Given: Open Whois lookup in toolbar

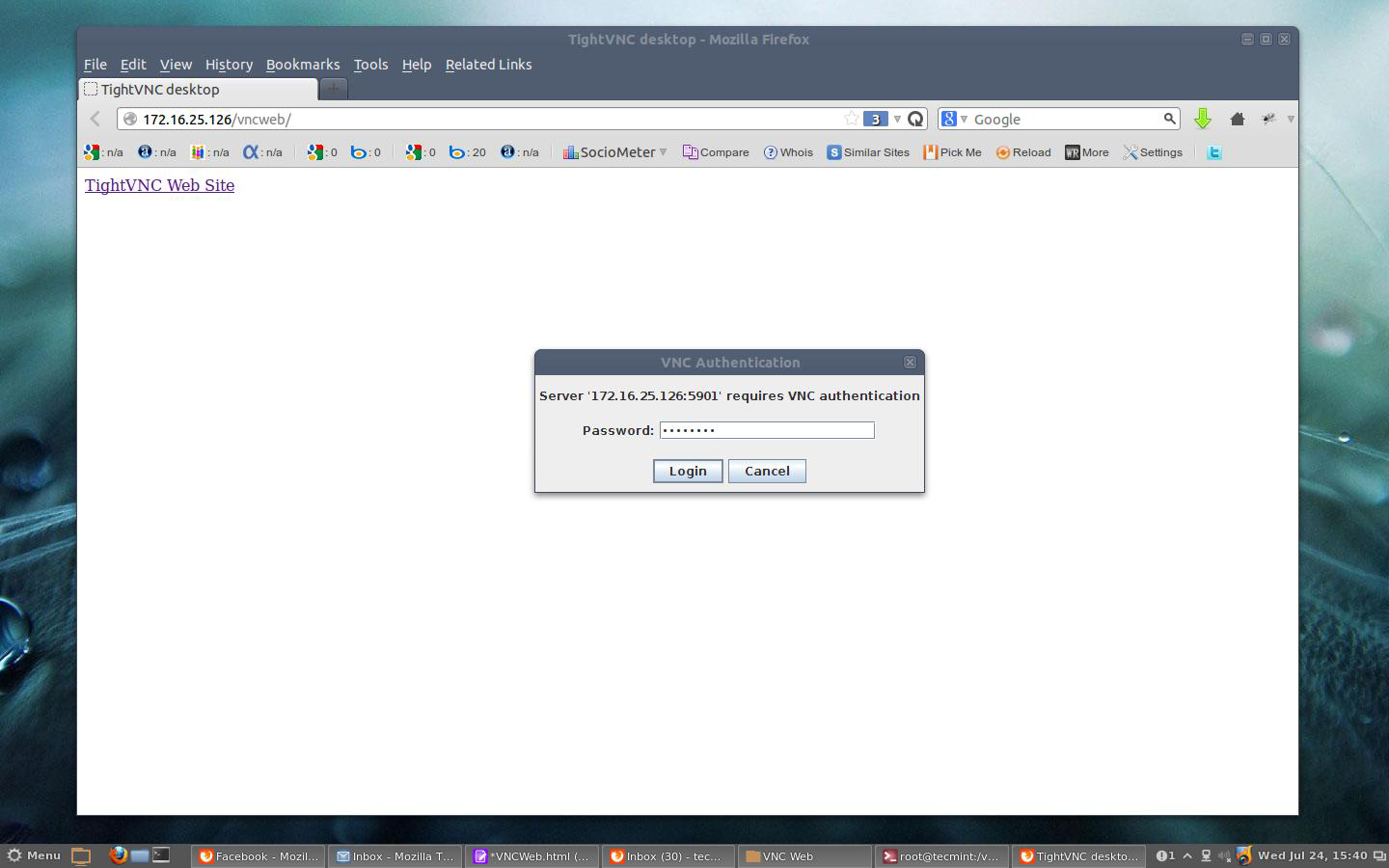Looking at the screenshot, I should 788,152.
